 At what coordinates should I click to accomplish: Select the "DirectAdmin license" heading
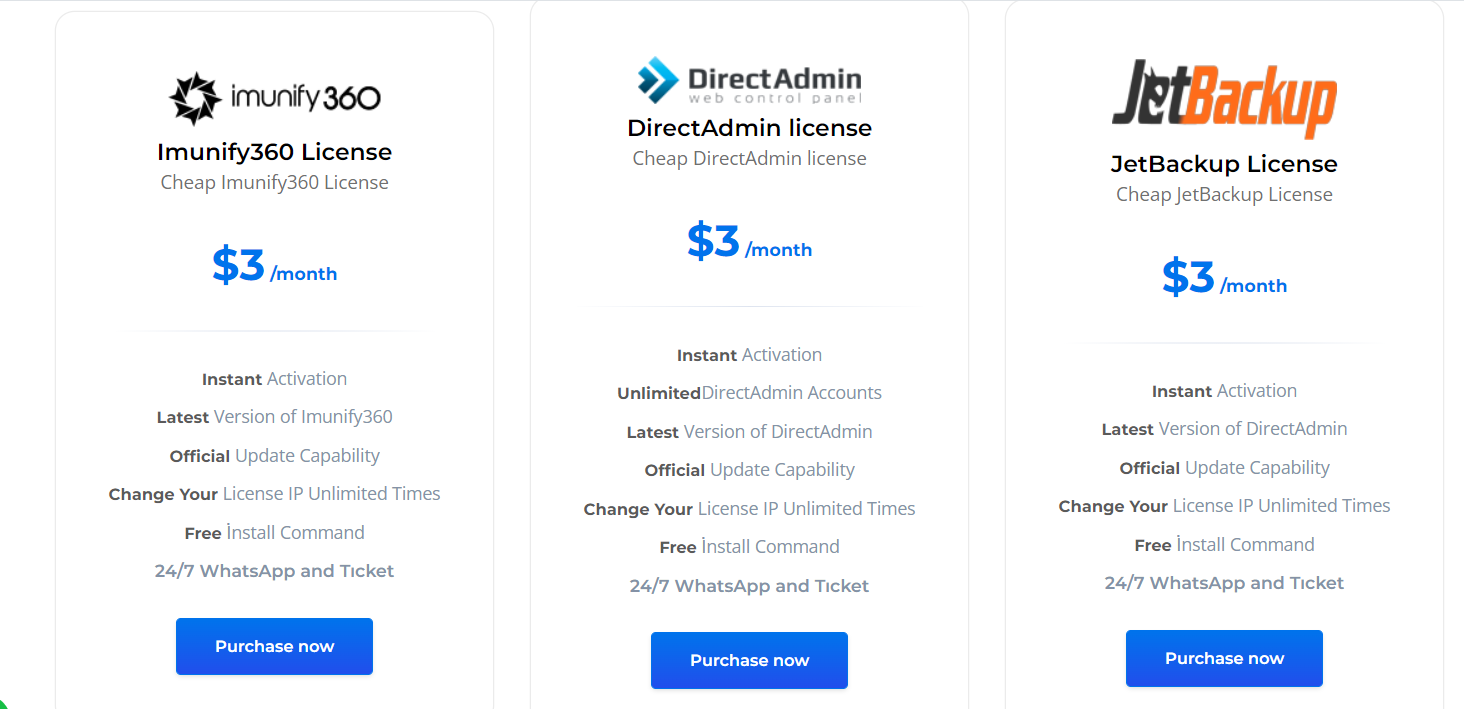(749, 128)
